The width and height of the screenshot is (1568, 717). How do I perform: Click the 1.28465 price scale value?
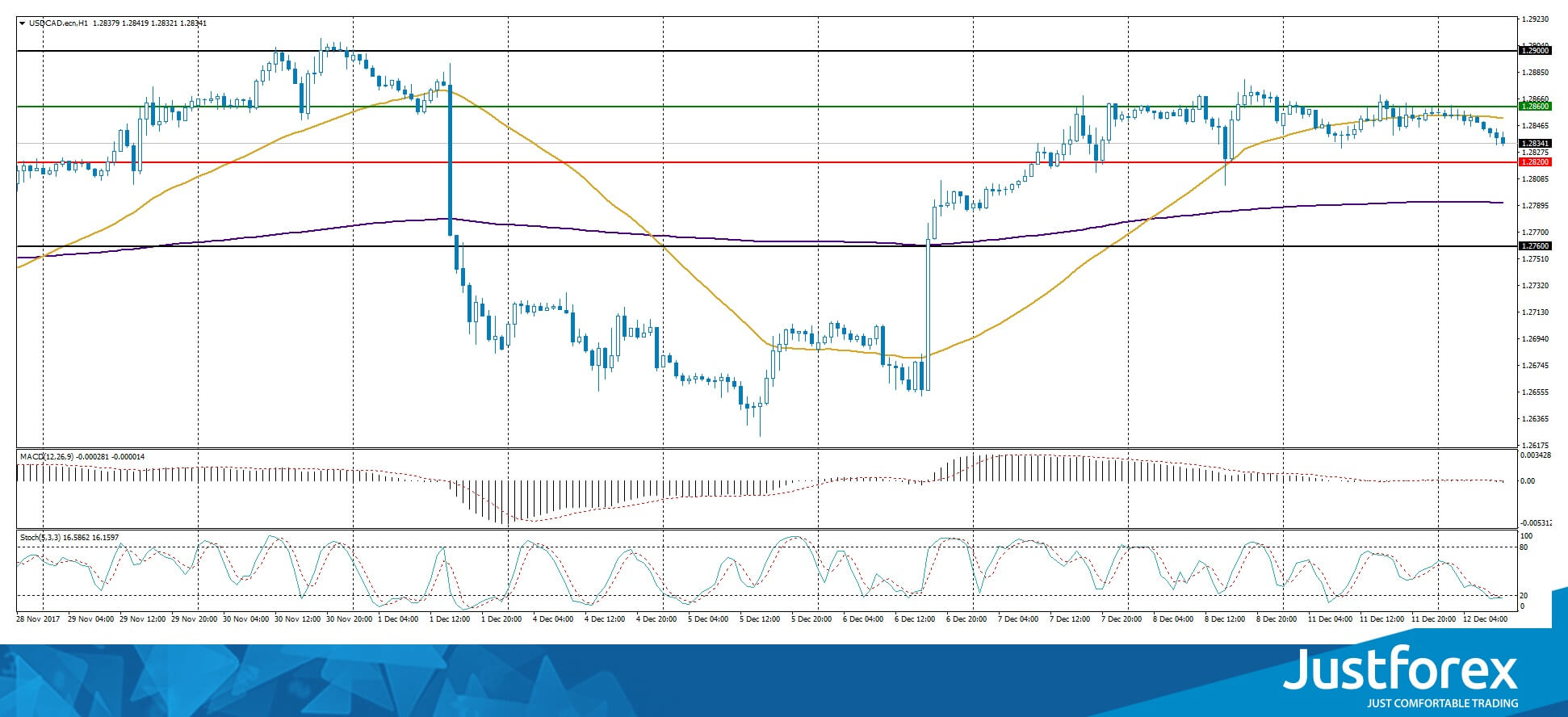[1535, 126]
